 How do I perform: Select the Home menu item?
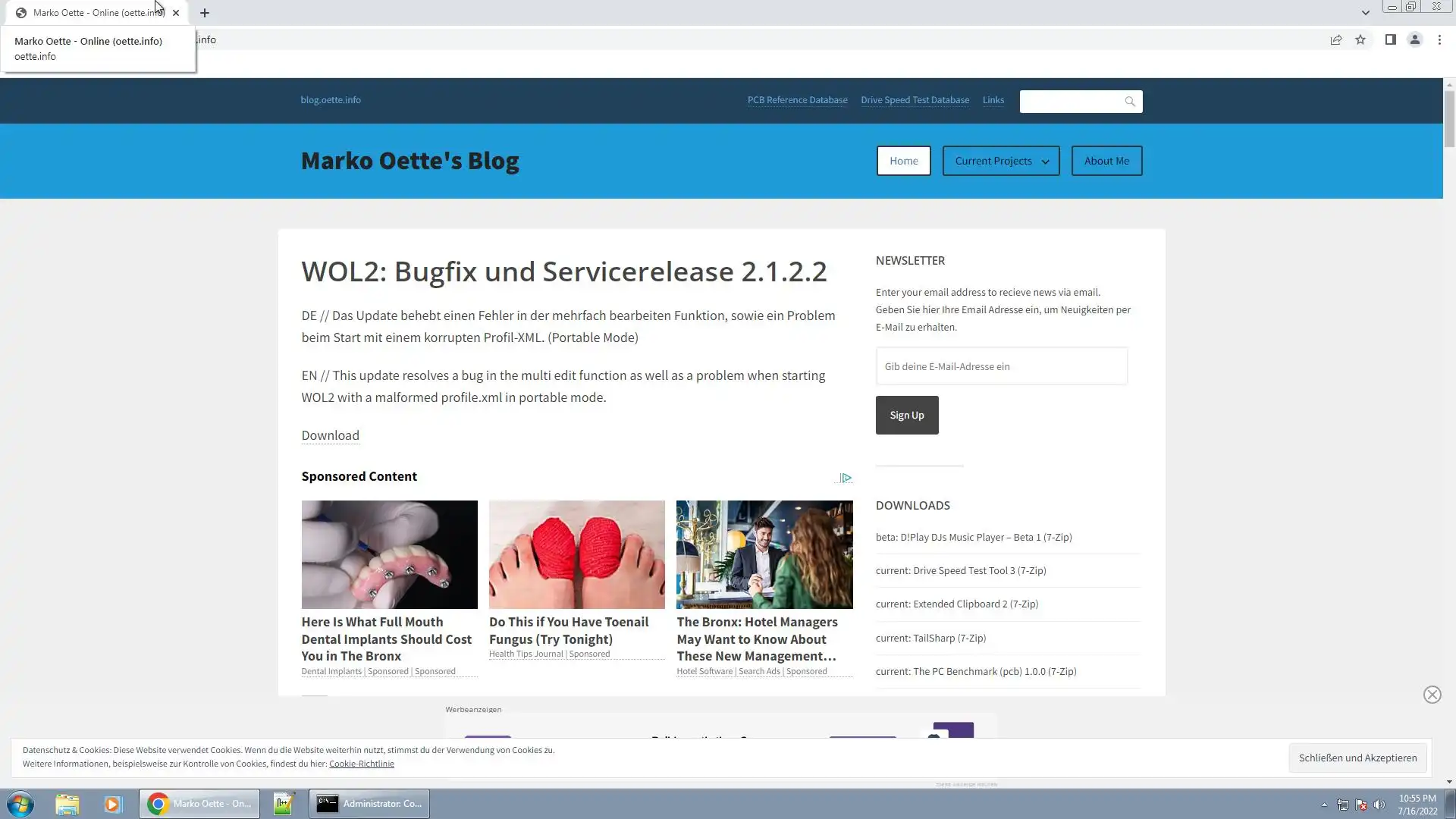903,161
